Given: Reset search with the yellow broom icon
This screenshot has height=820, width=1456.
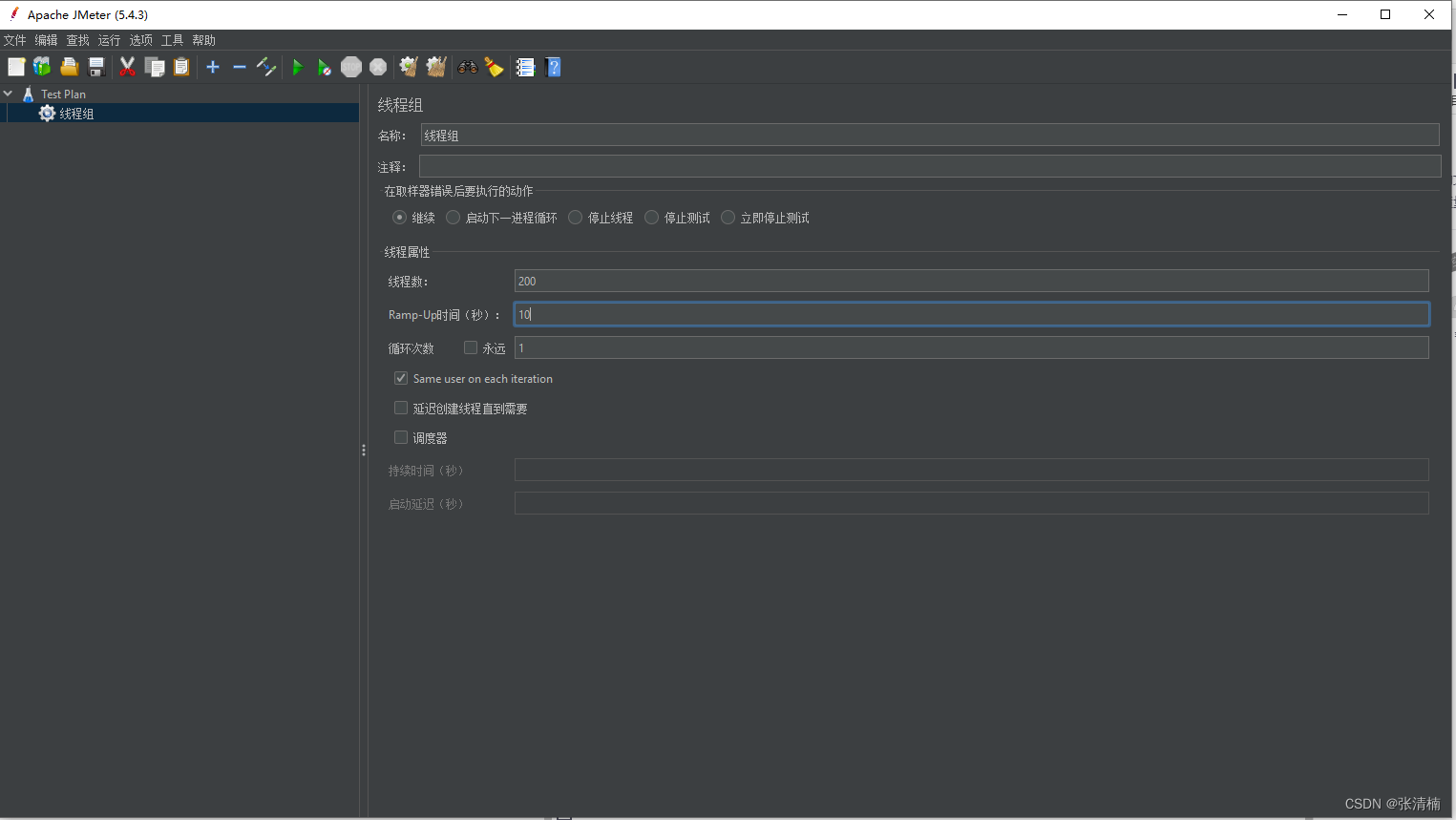Looking at the screenshot, I should point(494,67).
